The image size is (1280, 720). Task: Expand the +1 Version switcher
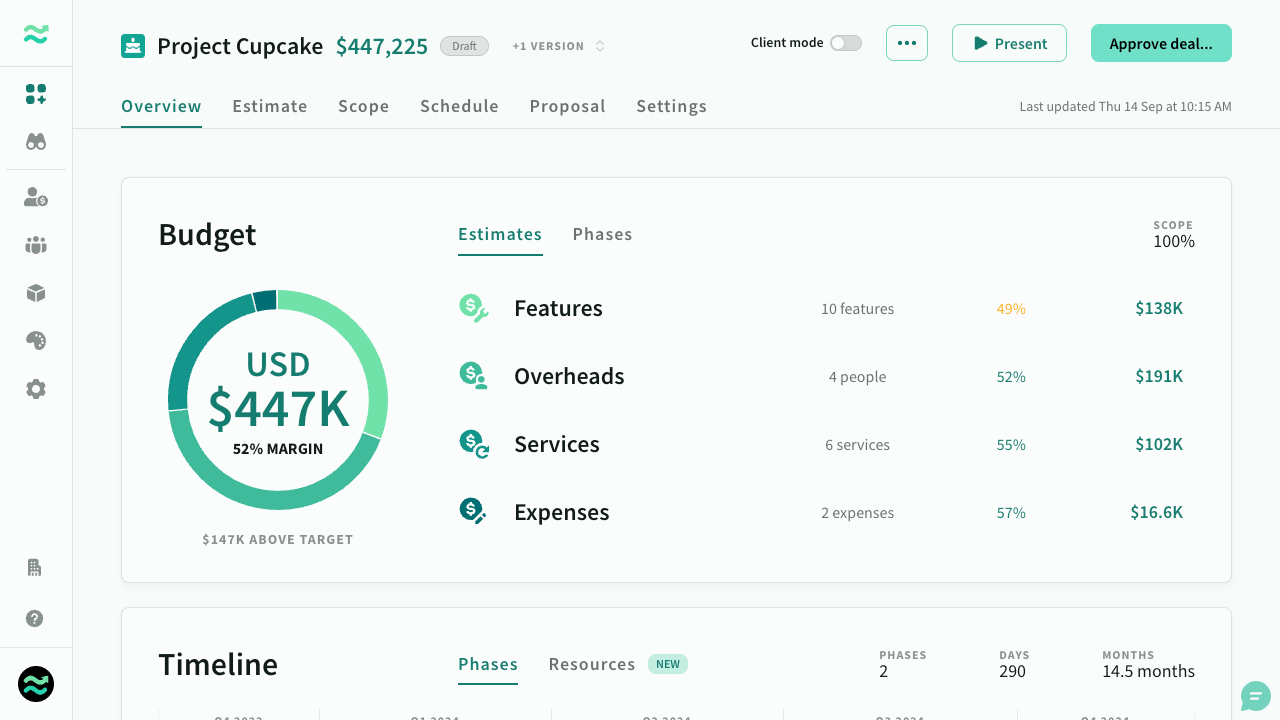pos(559,46)
